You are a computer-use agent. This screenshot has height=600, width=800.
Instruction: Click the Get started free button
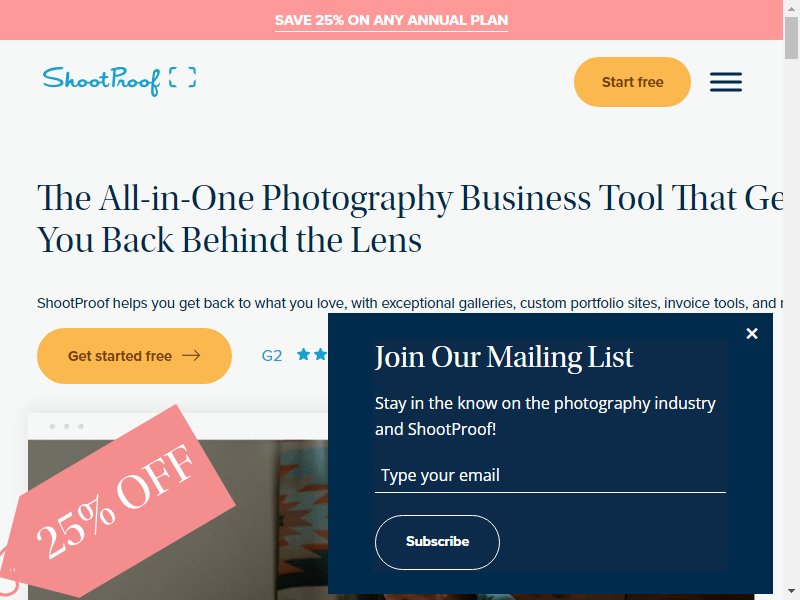click(x=134, y=356)
